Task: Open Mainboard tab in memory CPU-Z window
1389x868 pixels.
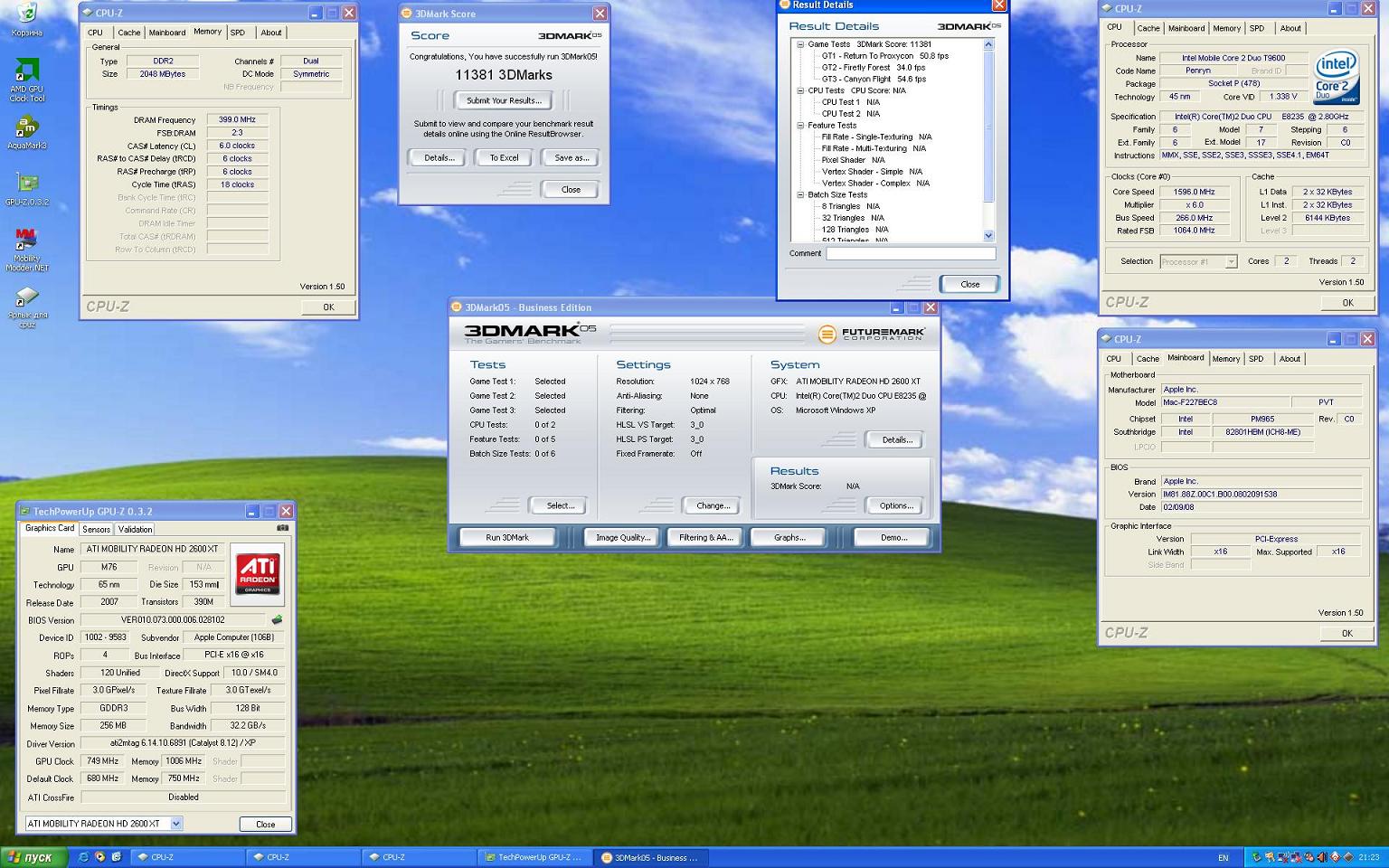Action: 167,33
